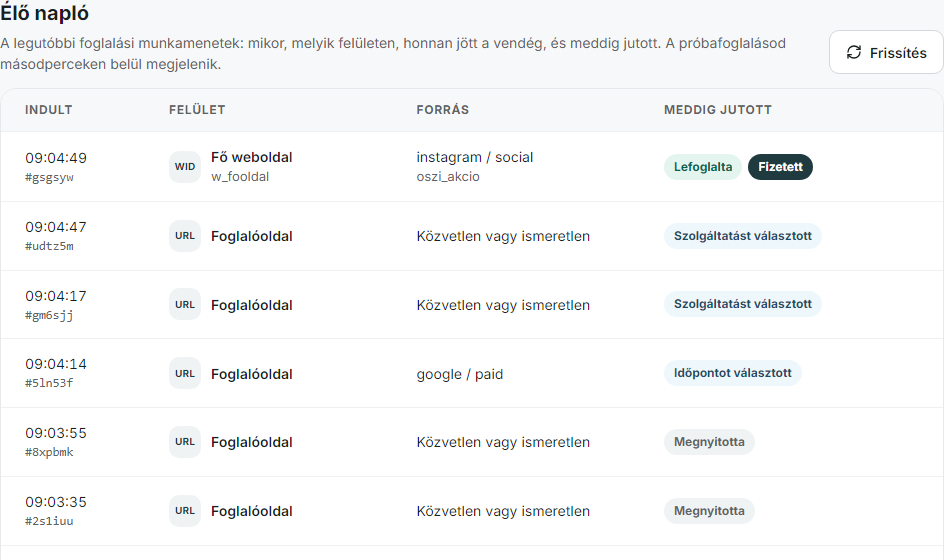Click the INDULT column header

pyautogui.click(x=49, y=110)
